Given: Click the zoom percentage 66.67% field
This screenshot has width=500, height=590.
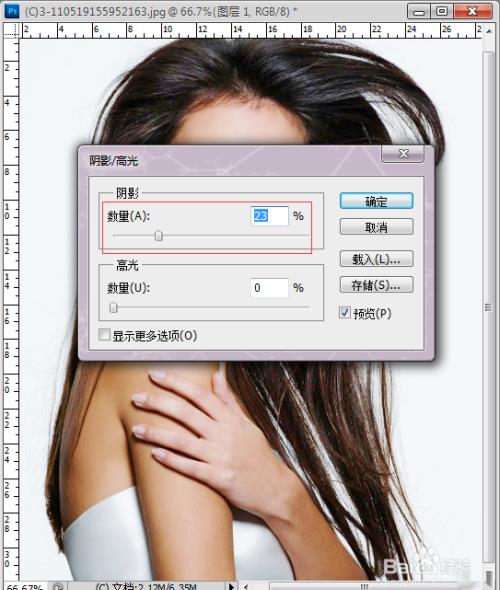Looking at the screenshot, I should (x=24, y=586).
